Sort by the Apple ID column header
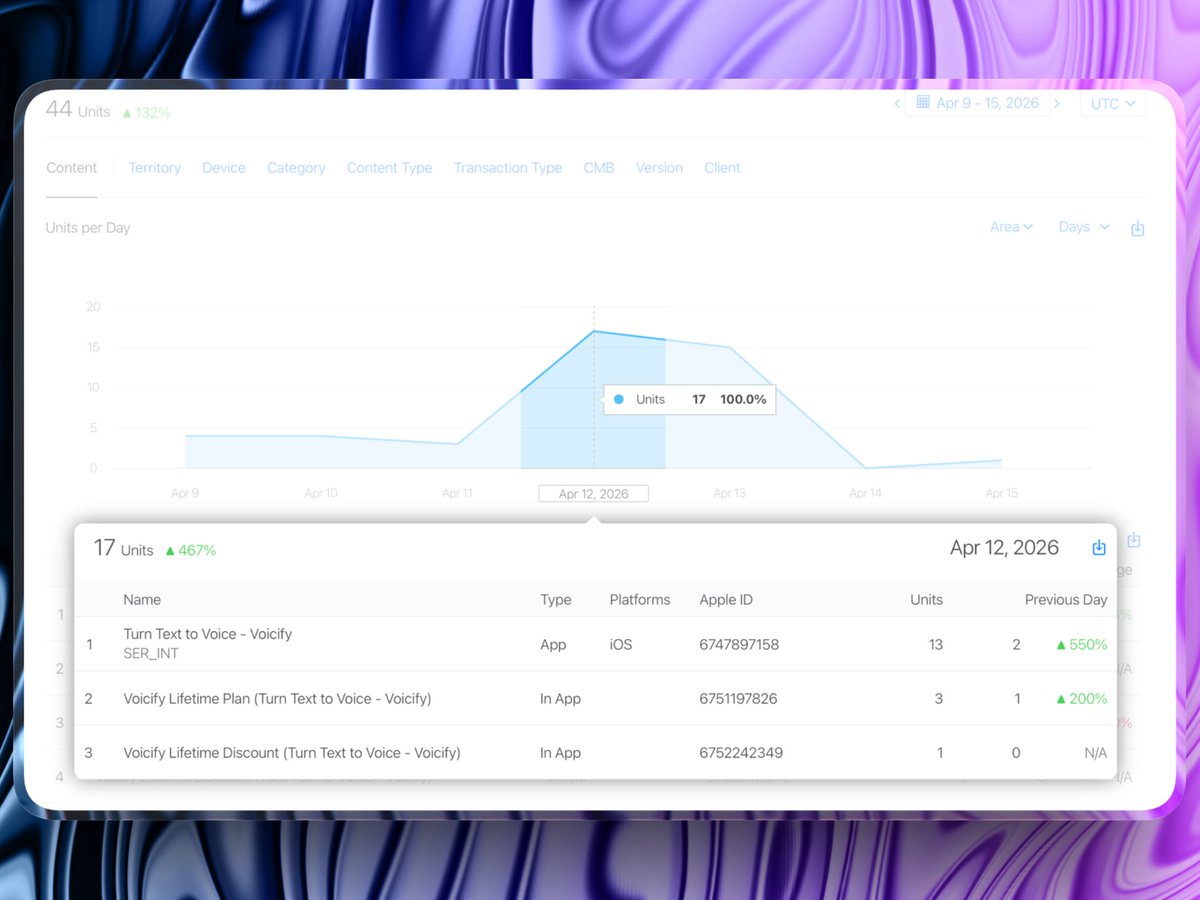The image size is (1200, 900). [x=726, y=600]
